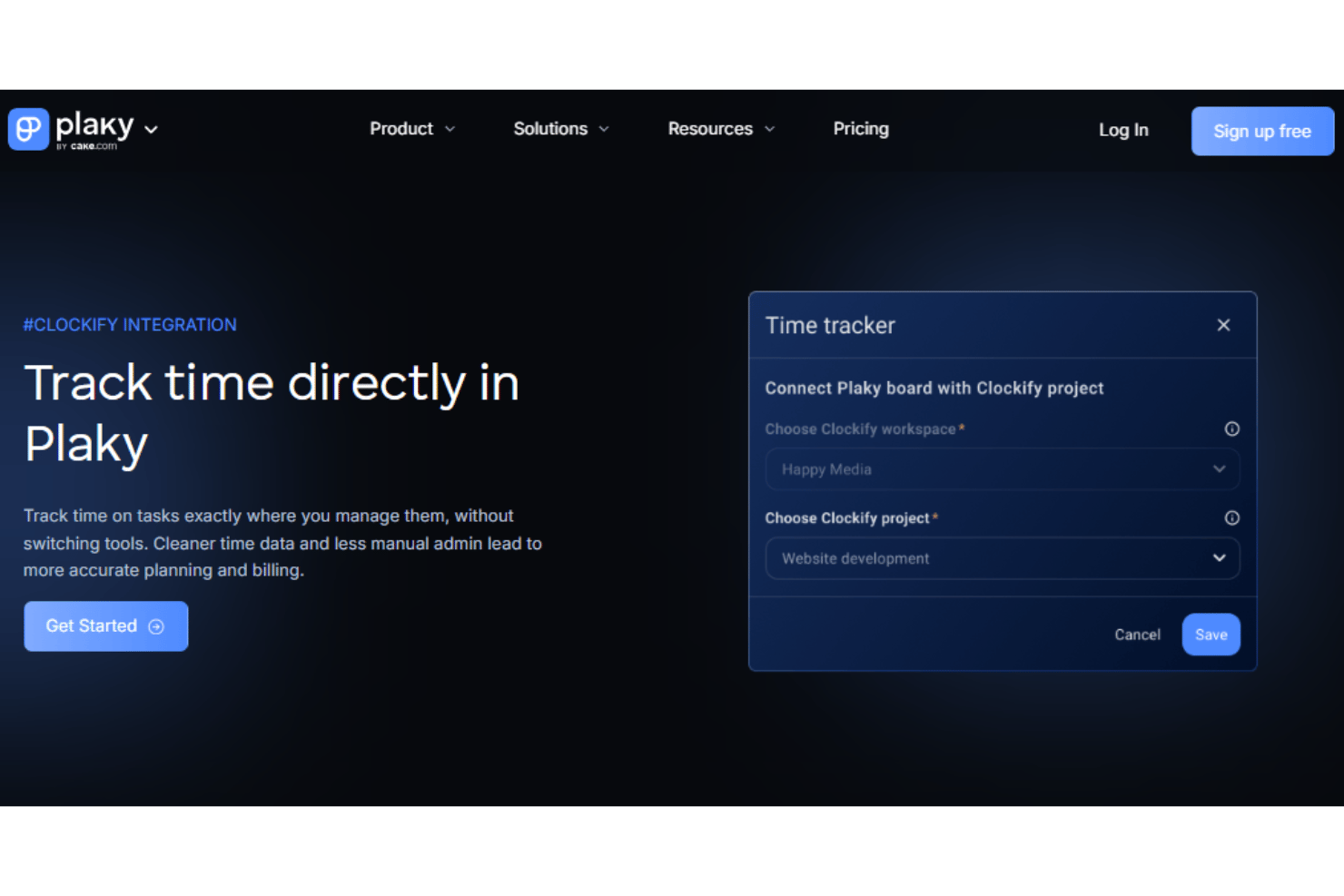Image resolution: width=1344 pixels, height=896 pixels.
Task: Open the Product menu
Action: tap(412, 129)
